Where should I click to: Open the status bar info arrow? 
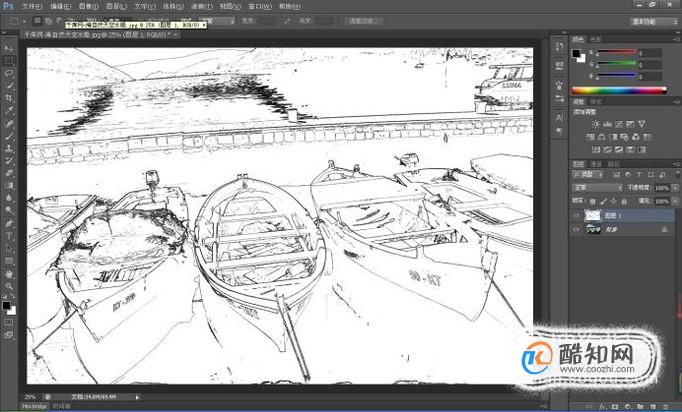click(x=137, y=397)
